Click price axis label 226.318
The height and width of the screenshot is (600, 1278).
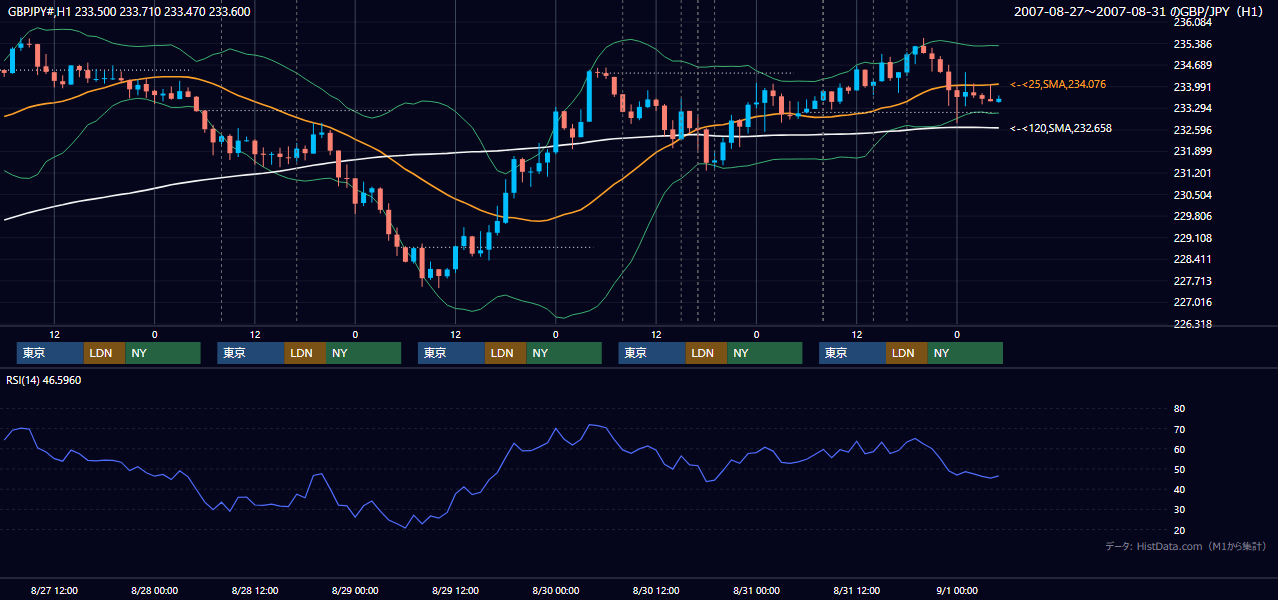tap(1192, 324)
